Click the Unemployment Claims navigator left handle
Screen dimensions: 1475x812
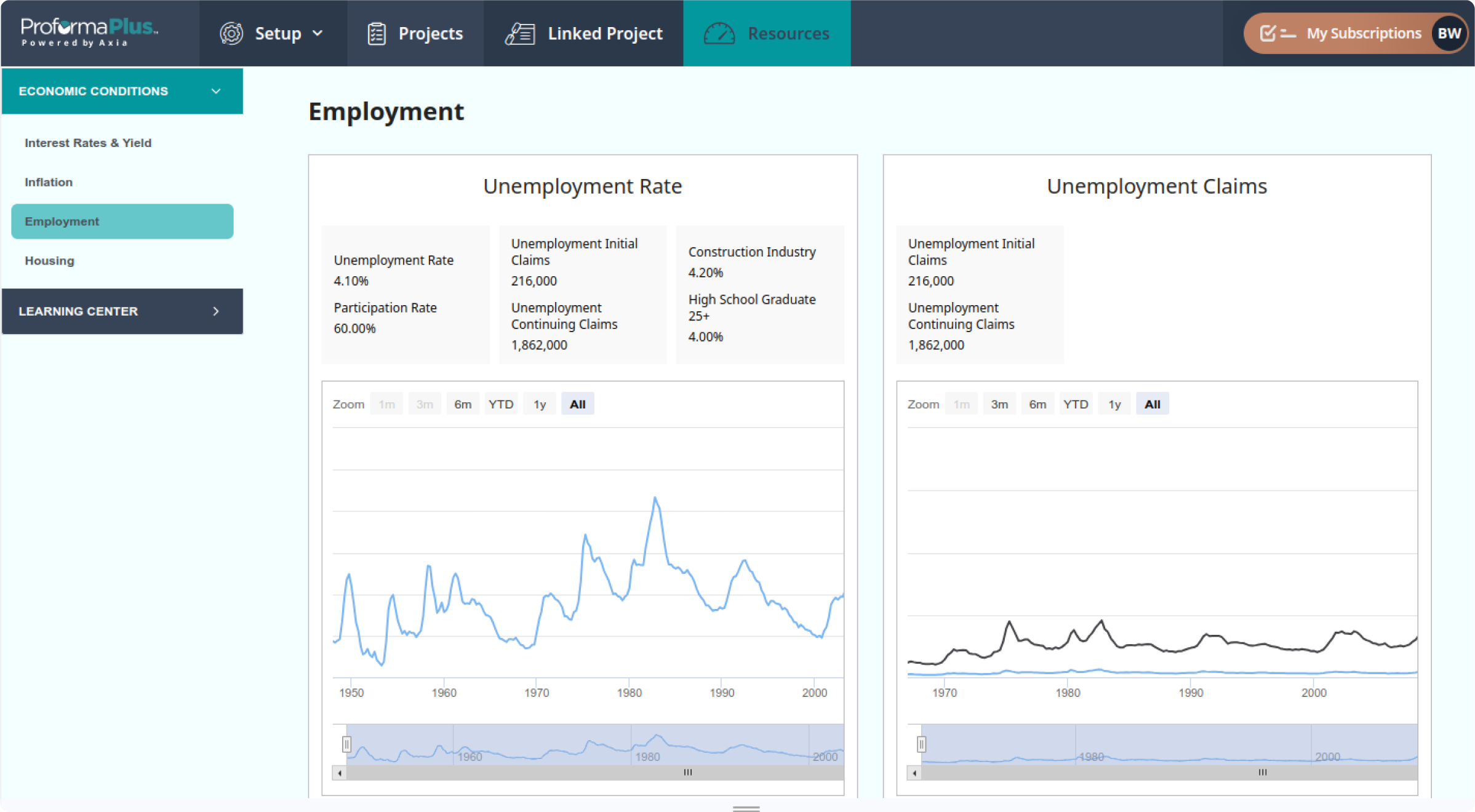[921, 744]
